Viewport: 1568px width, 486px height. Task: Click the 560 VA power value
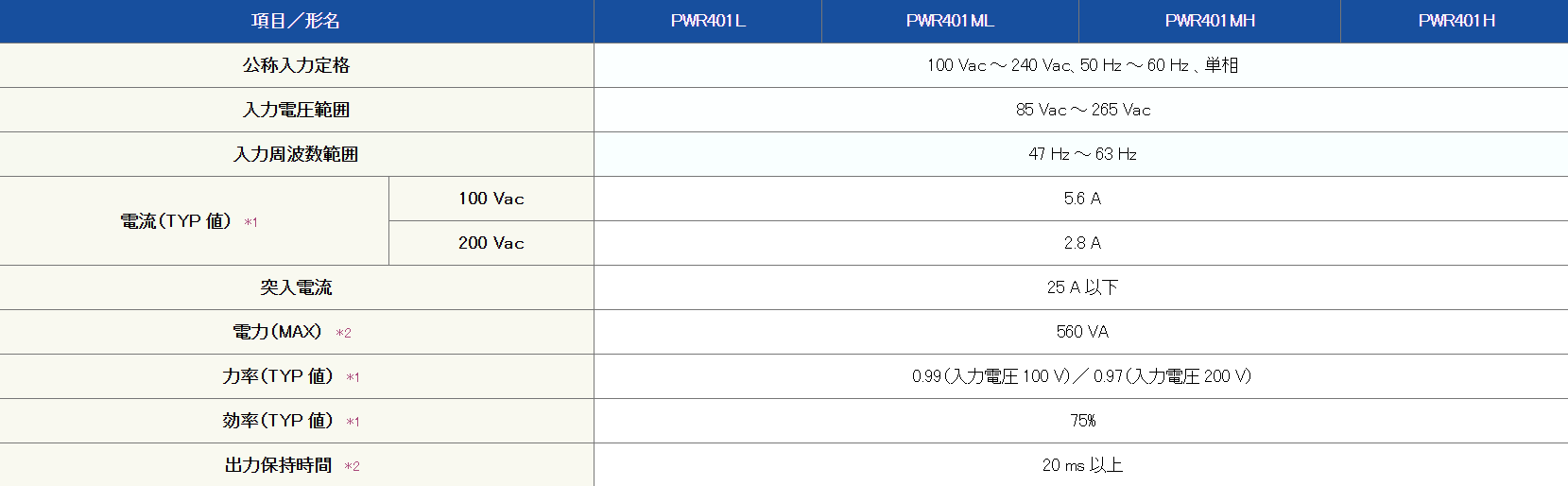(1082, 332)
